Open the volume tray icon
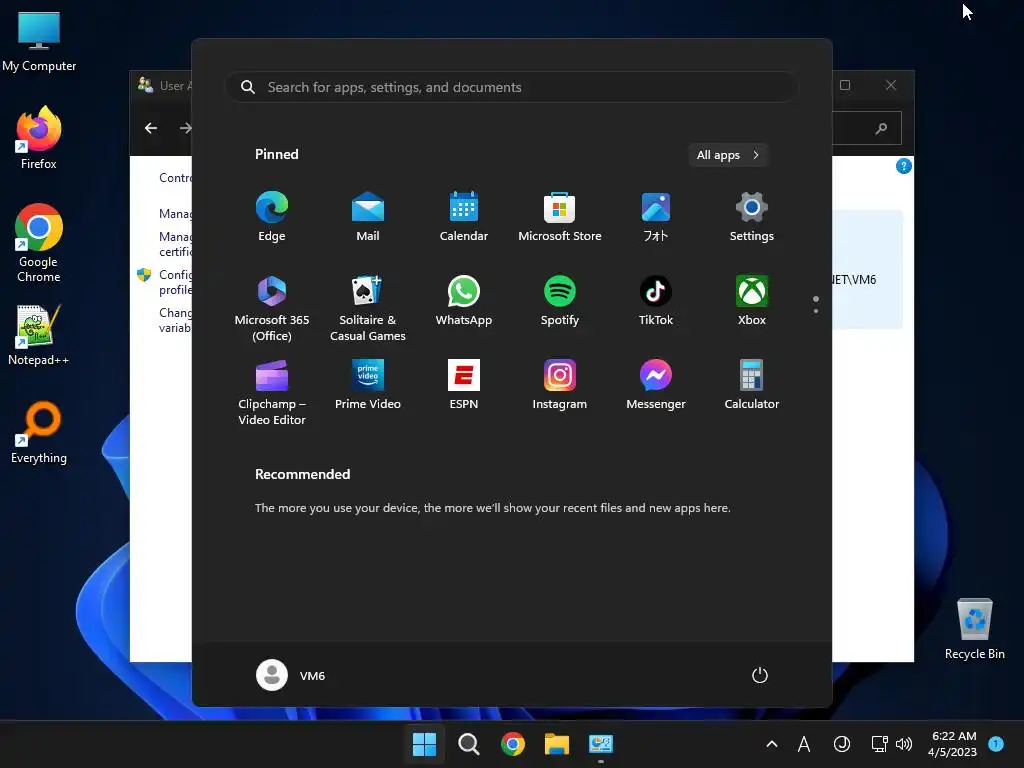The image size is (1024, 768). (x=904, y=744)
